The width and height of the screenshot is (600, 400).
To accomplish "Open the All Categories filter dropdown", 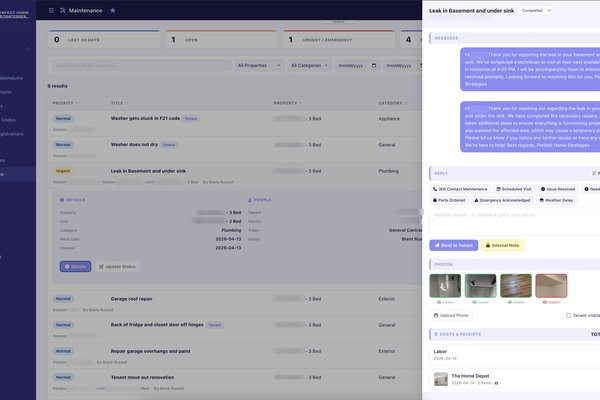I will (x=309, y=65).
